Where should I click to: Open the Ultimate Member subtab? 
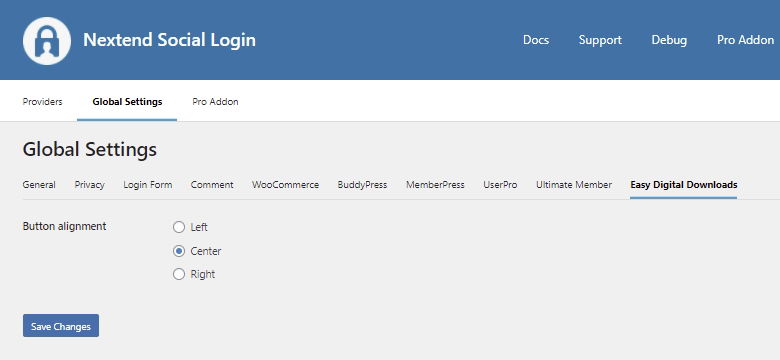[574, 184]
